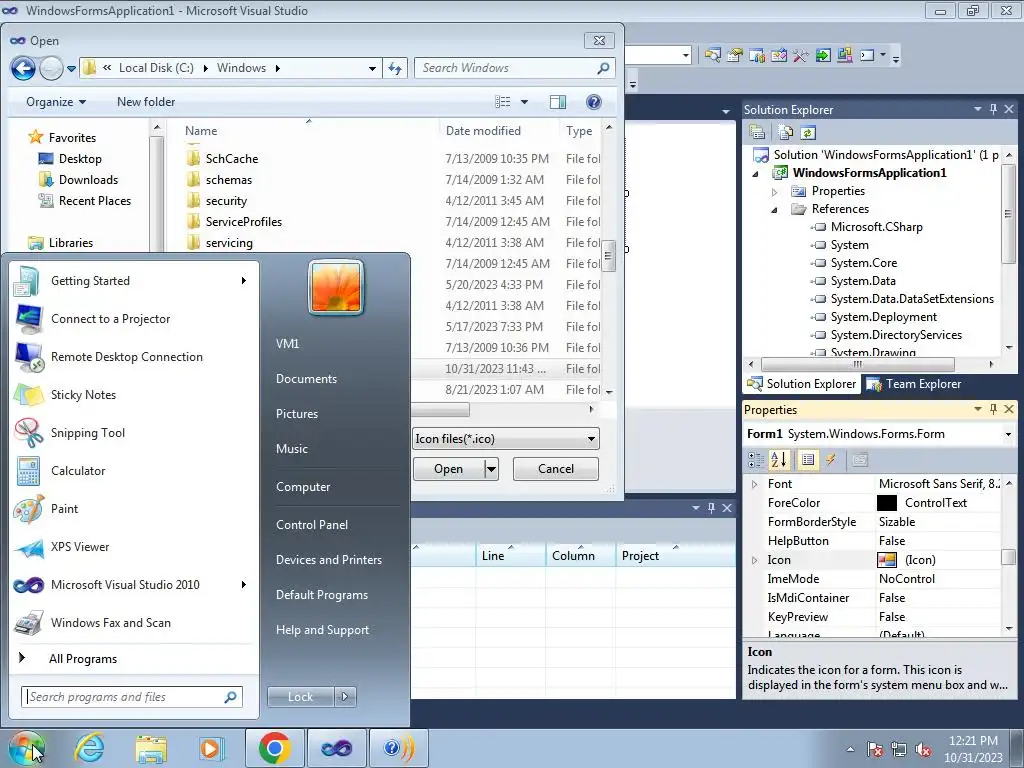Viewport: 1024px width, 768px height.
Task: Click the Visual Studio taskbar icon
Action: point(336,748)
